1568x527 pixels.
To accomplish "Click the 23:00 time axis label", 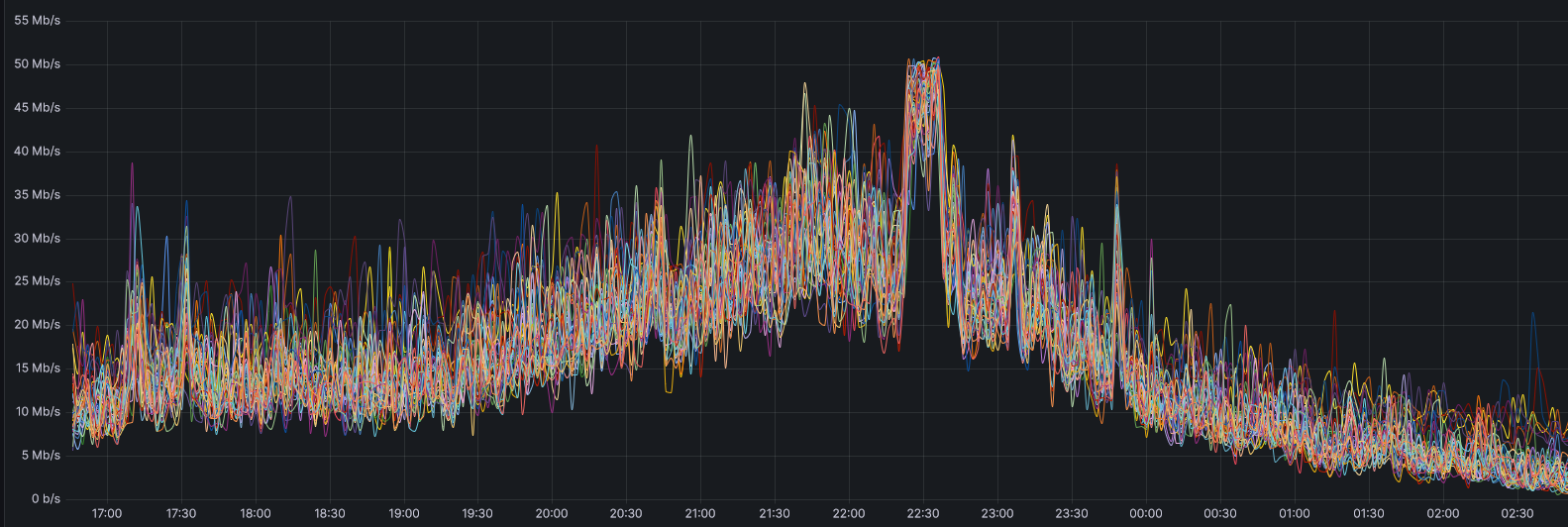I will click(997, 514).
